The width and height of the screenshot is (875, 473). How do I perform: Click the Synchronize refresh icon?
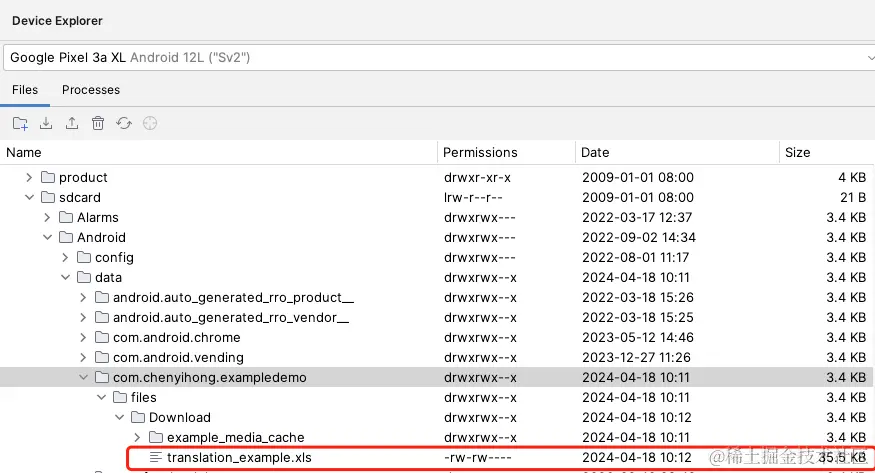124,123
